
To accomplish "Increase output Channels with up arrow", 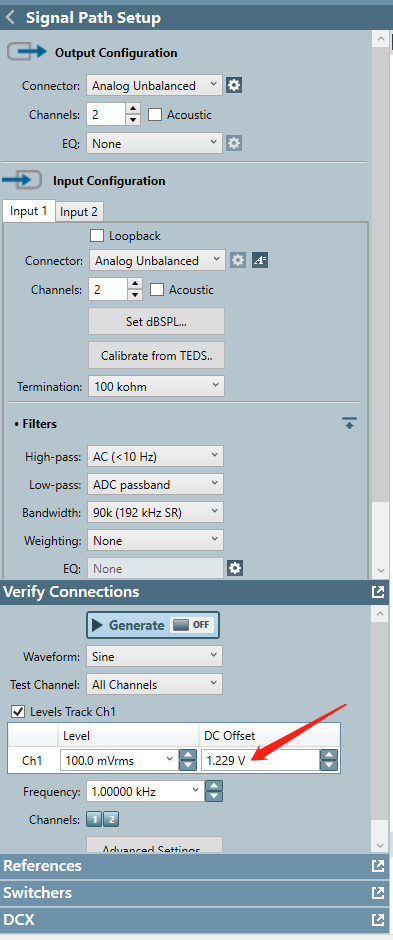I will tap(133, 109).
